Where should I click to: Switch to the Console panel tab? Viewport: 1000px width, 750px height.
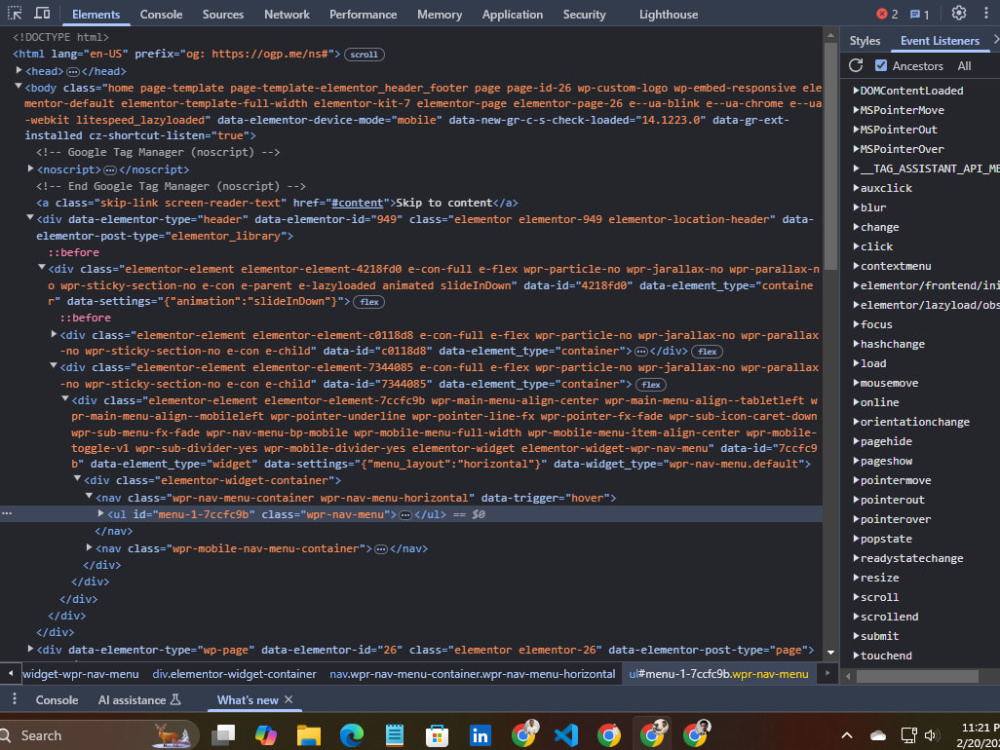161,14
